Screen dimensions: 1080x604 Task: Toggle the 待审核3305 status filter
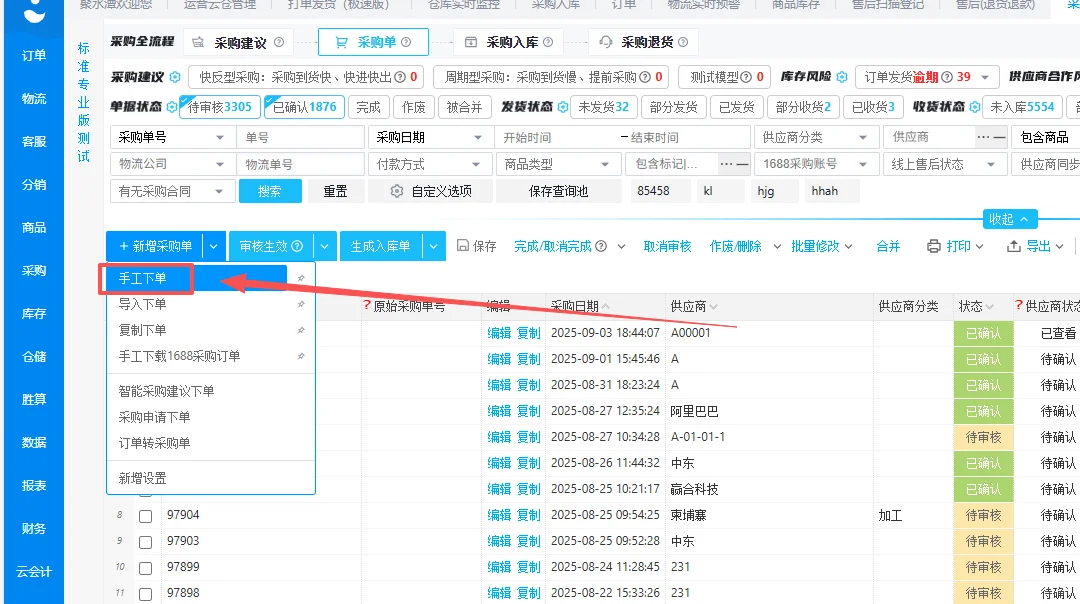click(220, 107)
